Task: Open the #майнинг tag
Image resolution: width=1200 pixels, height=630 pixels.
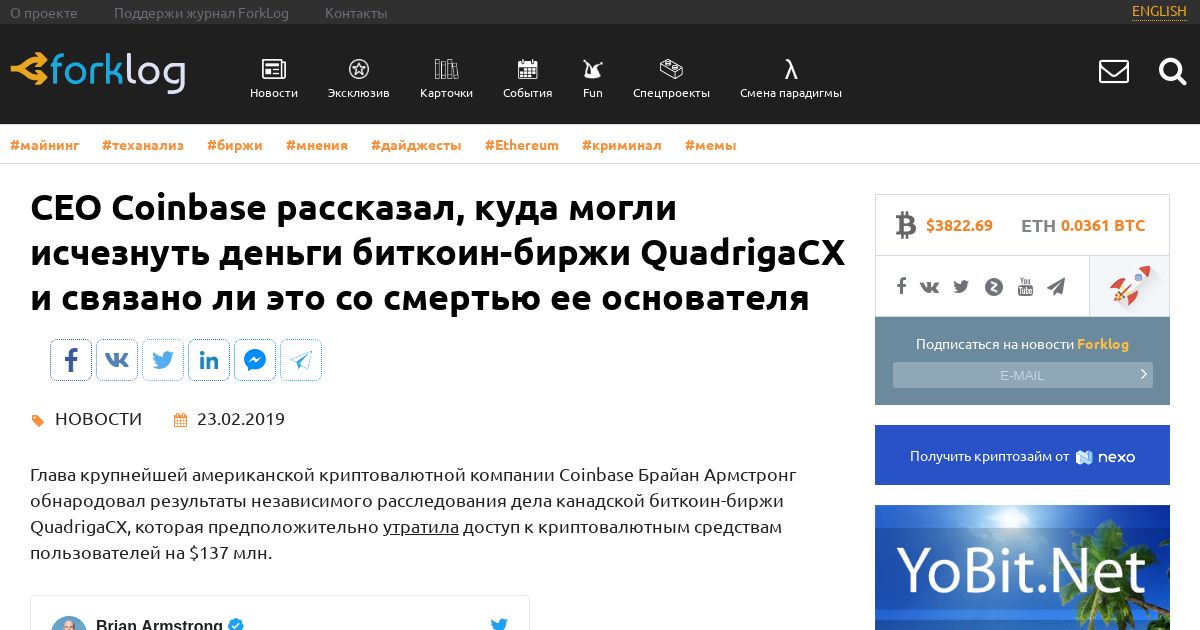Action: (x=45, y=145)
